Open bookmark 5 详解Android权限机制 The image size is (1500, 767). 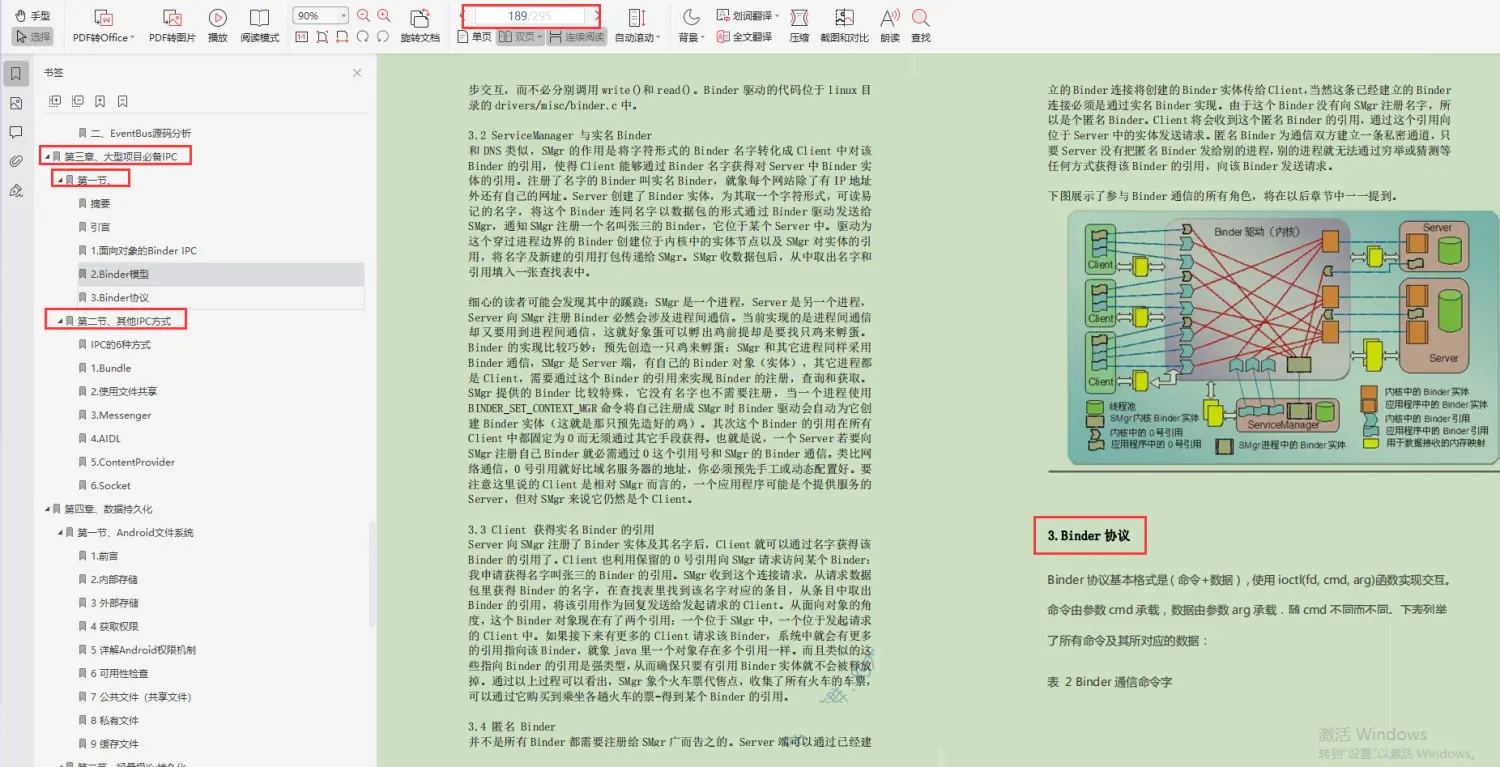(137, 650)
